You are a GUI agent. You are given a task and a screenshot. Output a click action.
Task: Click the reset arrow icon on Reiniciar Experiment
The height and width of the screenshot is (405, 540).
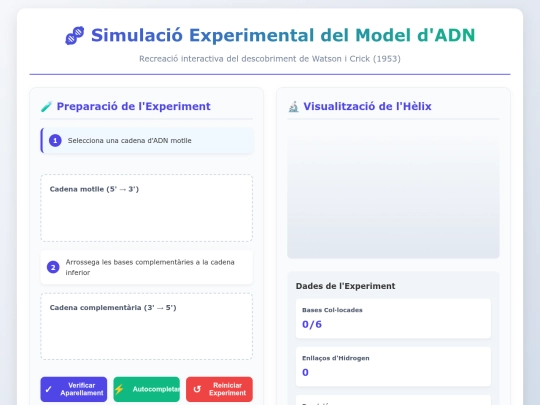197,389
